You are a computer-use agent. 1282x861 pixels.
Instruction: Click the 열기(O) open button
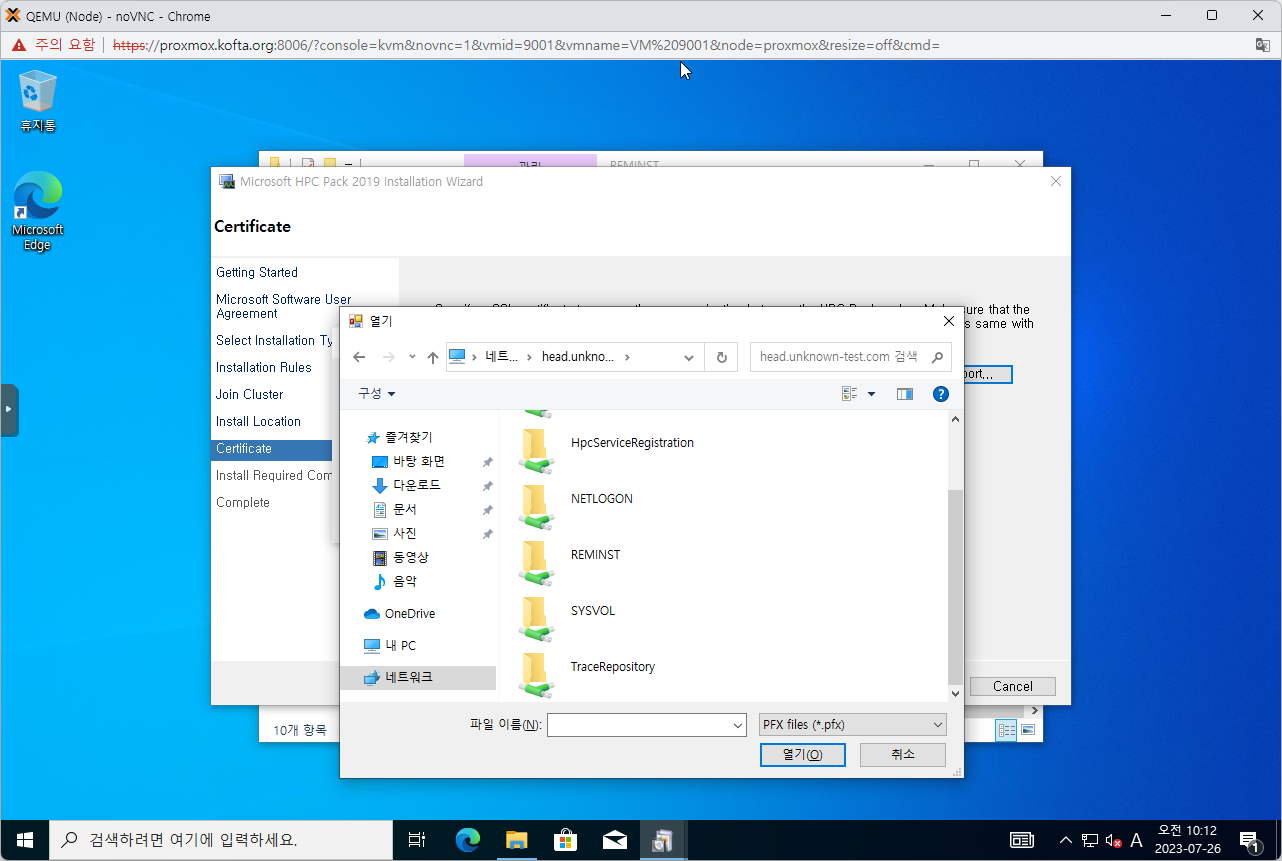(802, 755)
